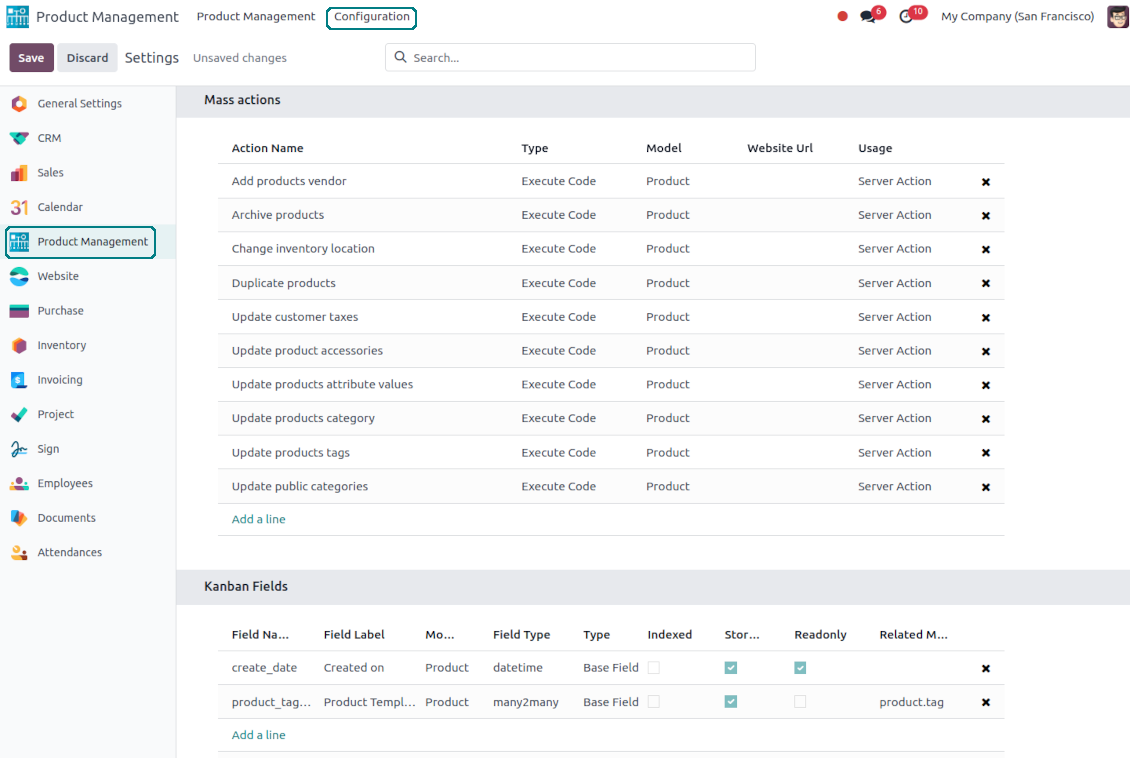Open CRM settings in sidebar
Image resolution: width=1130 pixels, height=758 pixels.
(x=49, y=138)
